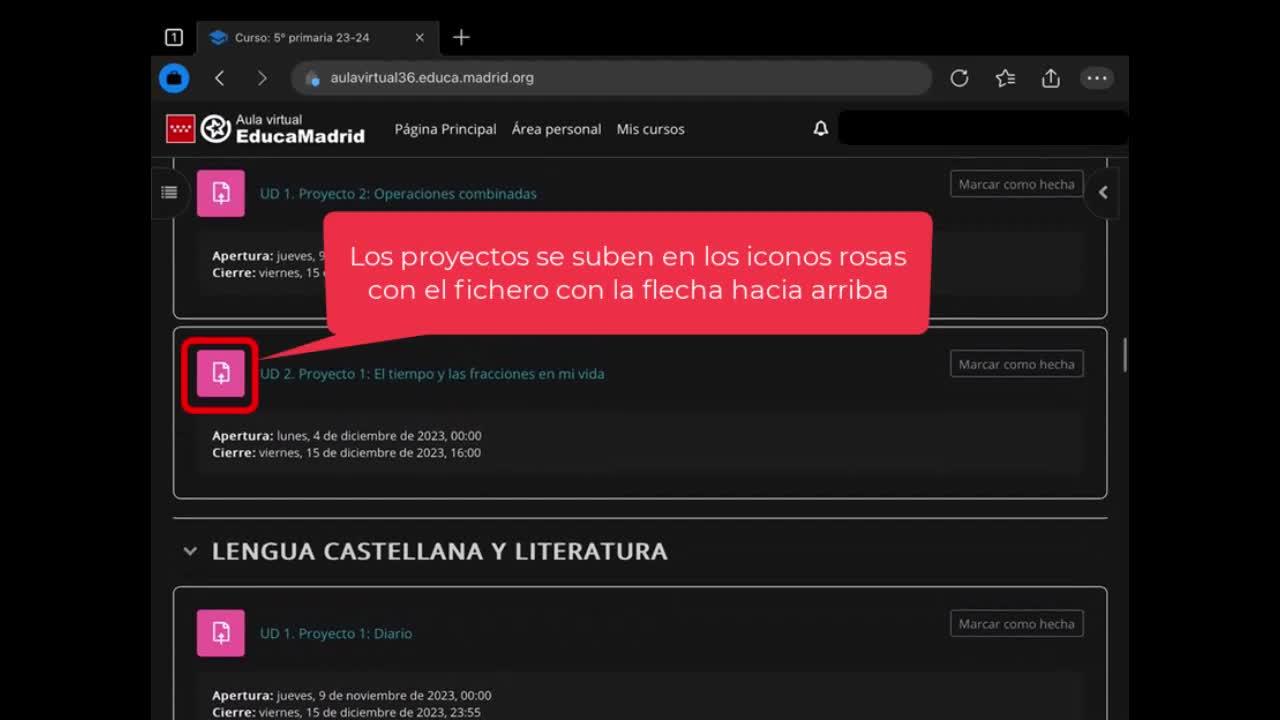
Task: Close the Curso: 5º primaria 23-24 tab
Action: point(419,38)
